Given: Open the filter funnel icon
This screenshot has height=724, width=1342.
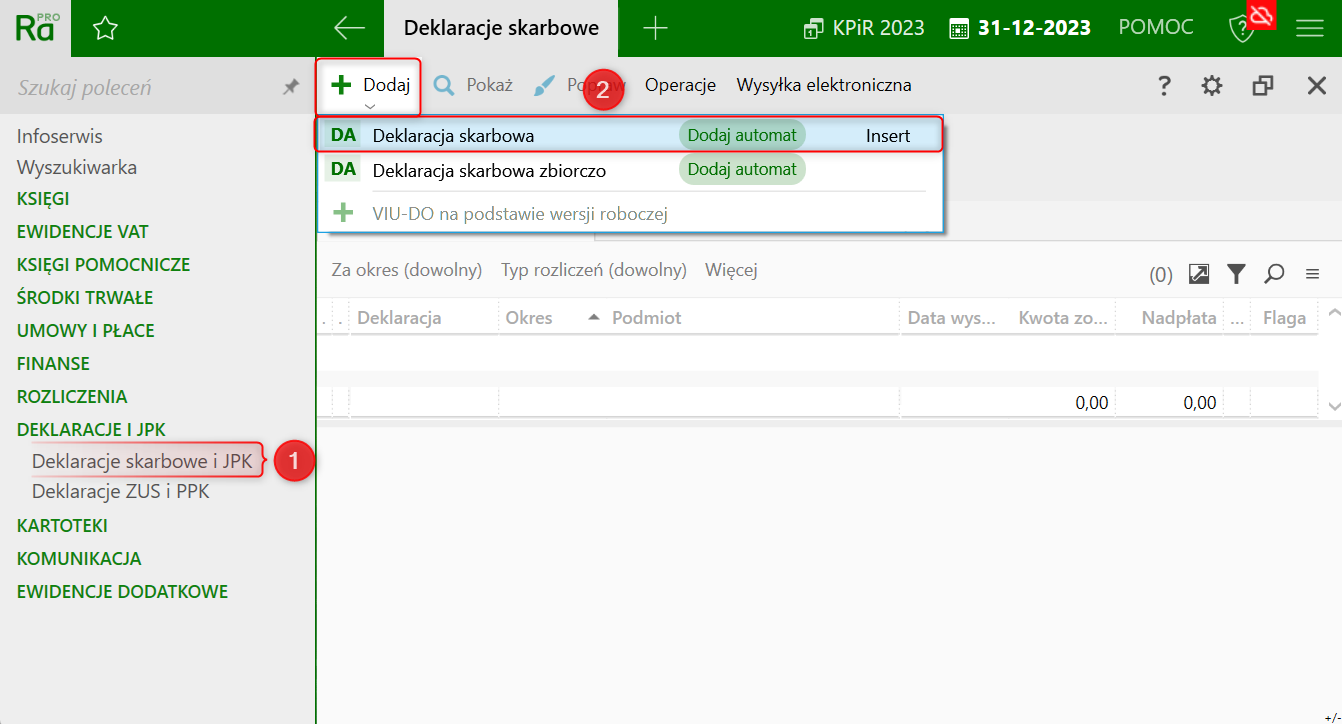Looking at the screenshot, I should click(x=1237, y=273).
